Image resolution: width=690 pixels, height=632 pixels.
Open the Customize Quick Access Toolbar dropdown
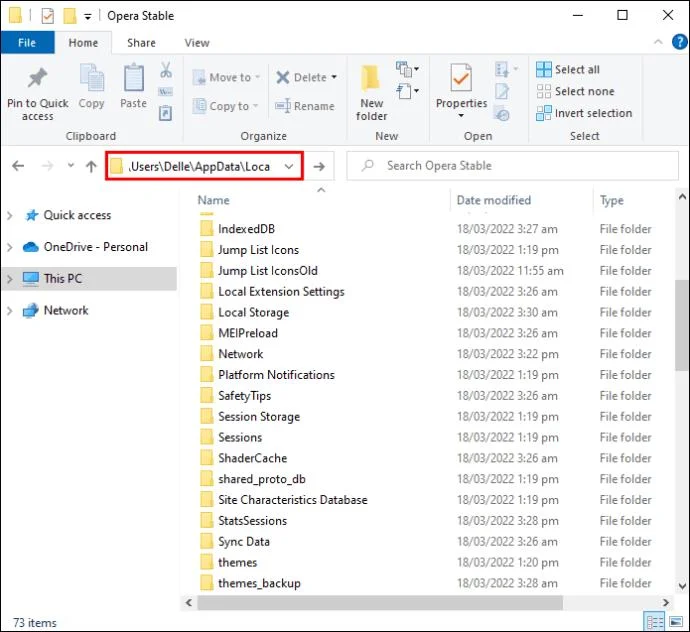tap(88, 17)
